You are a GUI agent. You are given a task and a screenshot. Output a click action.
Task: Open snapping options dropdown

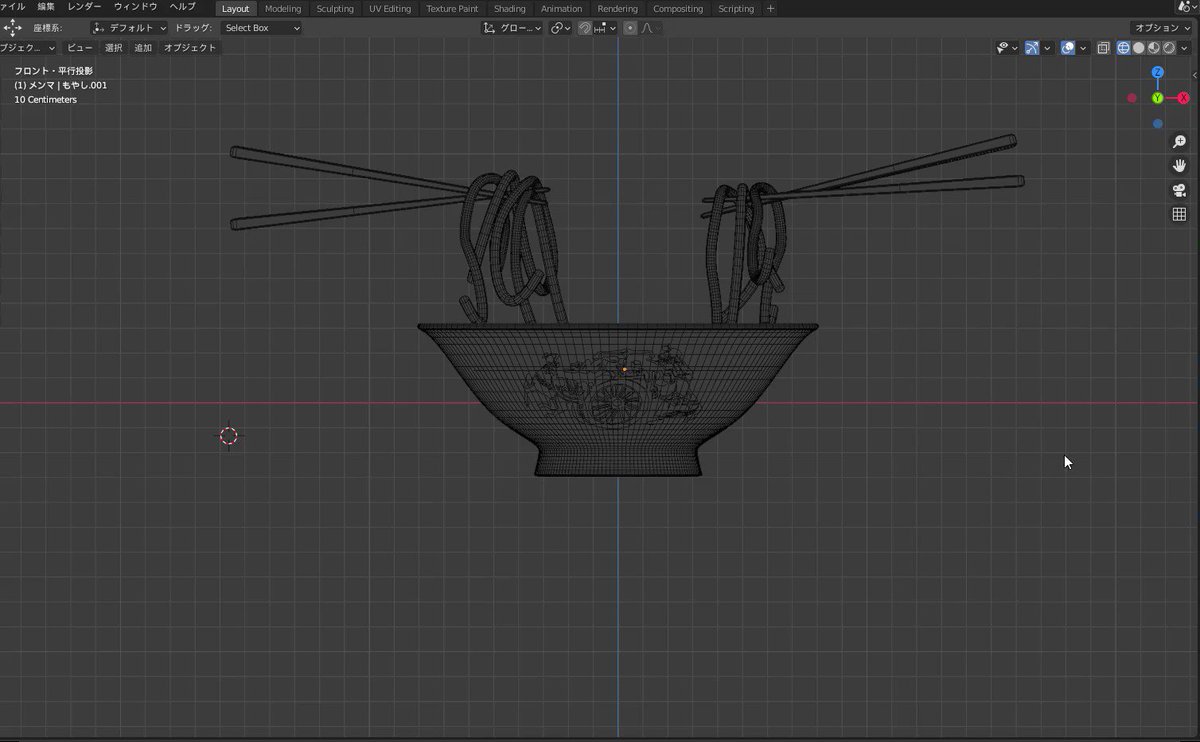pyautogui.click(x=605, y=28)
